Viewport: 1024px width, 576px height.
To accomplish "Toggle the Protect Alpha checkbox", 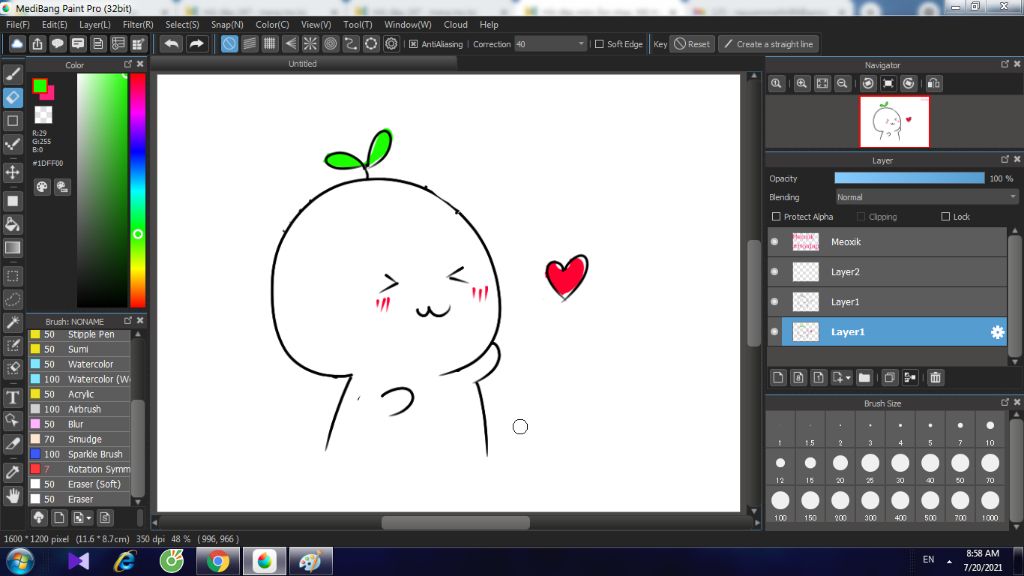I will pos(776,217).
